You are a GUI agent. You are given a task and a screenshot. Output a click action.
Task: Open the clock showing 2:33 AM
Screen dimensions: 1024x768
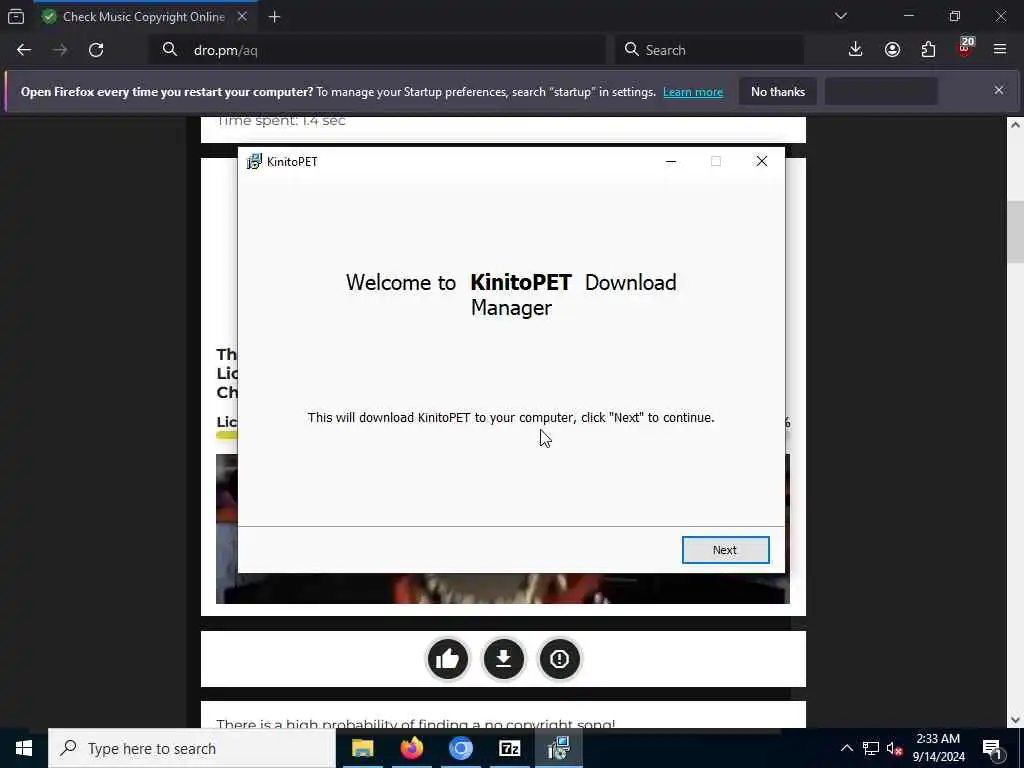(x=938, y=748)
